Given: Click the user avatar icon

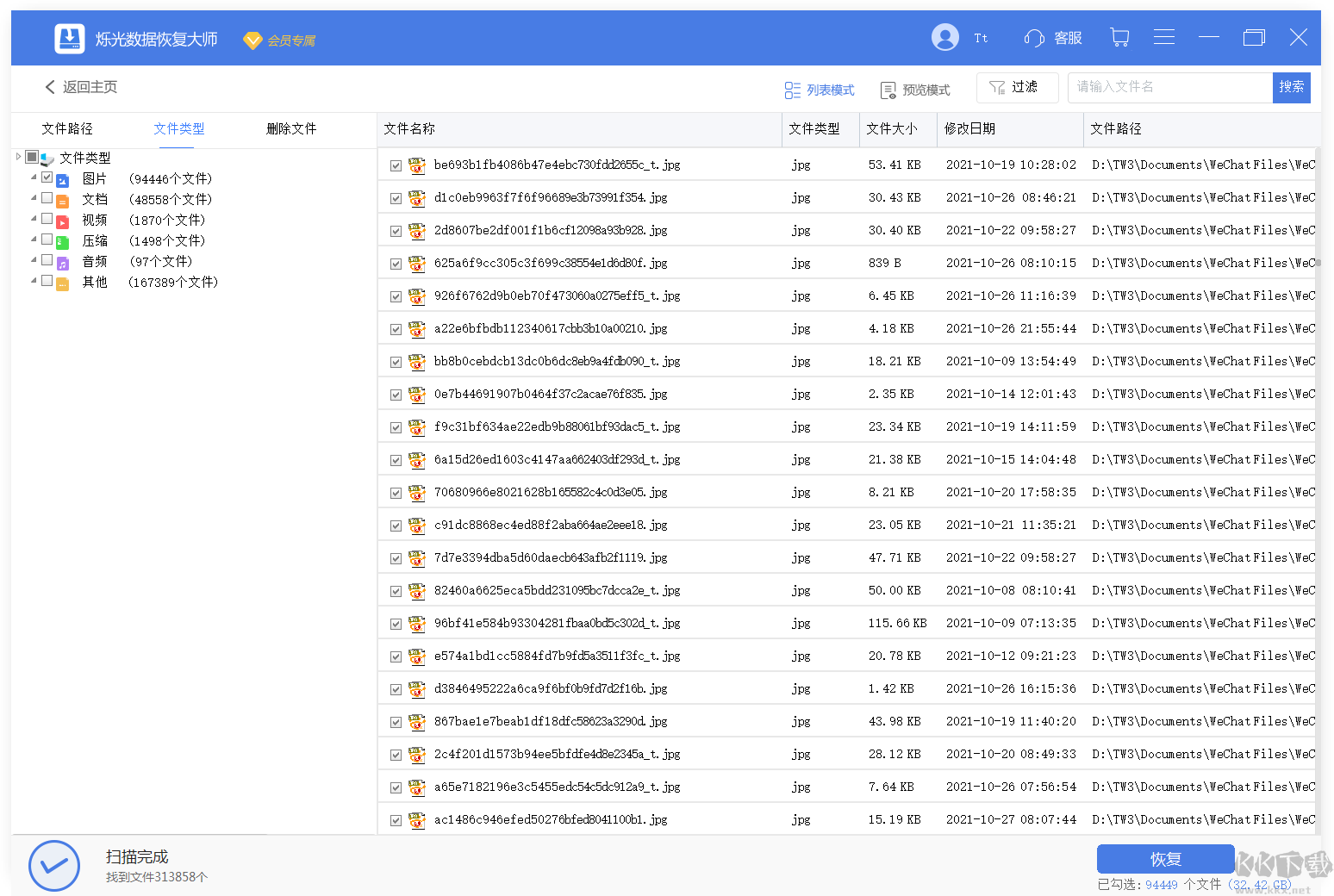Looking at the screenshot, I should (944, 37).
